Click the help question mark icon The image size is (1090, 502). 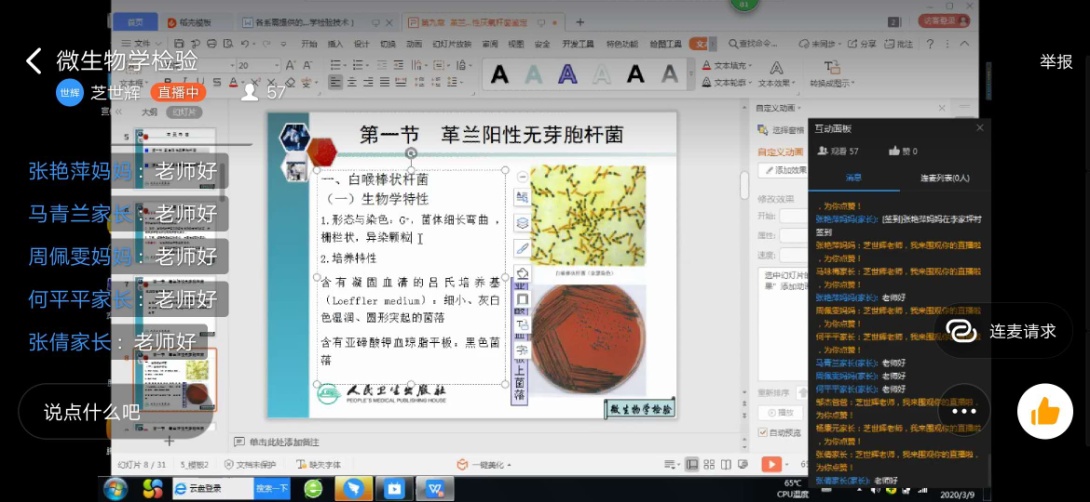coord(930,43)
